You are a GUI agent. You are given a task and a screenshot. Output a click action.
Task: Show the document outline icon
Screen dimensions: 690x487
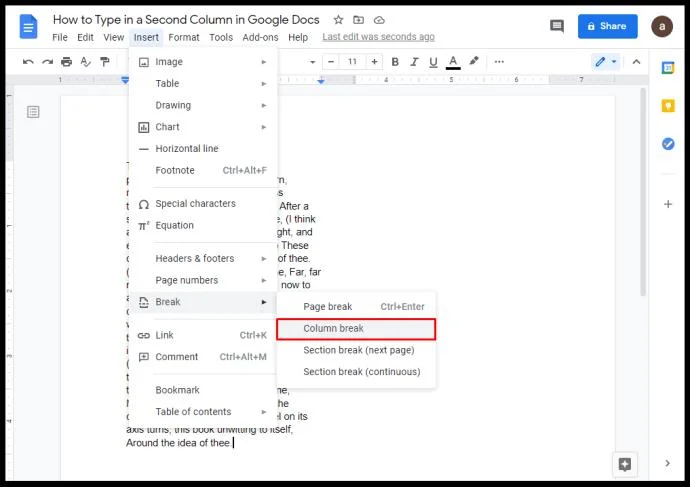coord(33,112)
